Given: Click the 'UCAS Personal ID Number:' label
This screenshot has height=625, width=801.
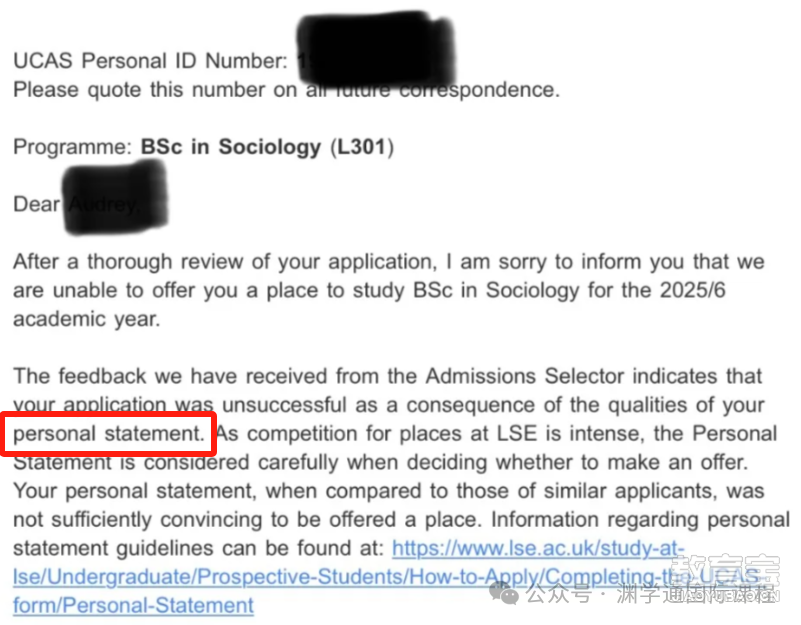Looking at the screenshot, I should (151, 61).
